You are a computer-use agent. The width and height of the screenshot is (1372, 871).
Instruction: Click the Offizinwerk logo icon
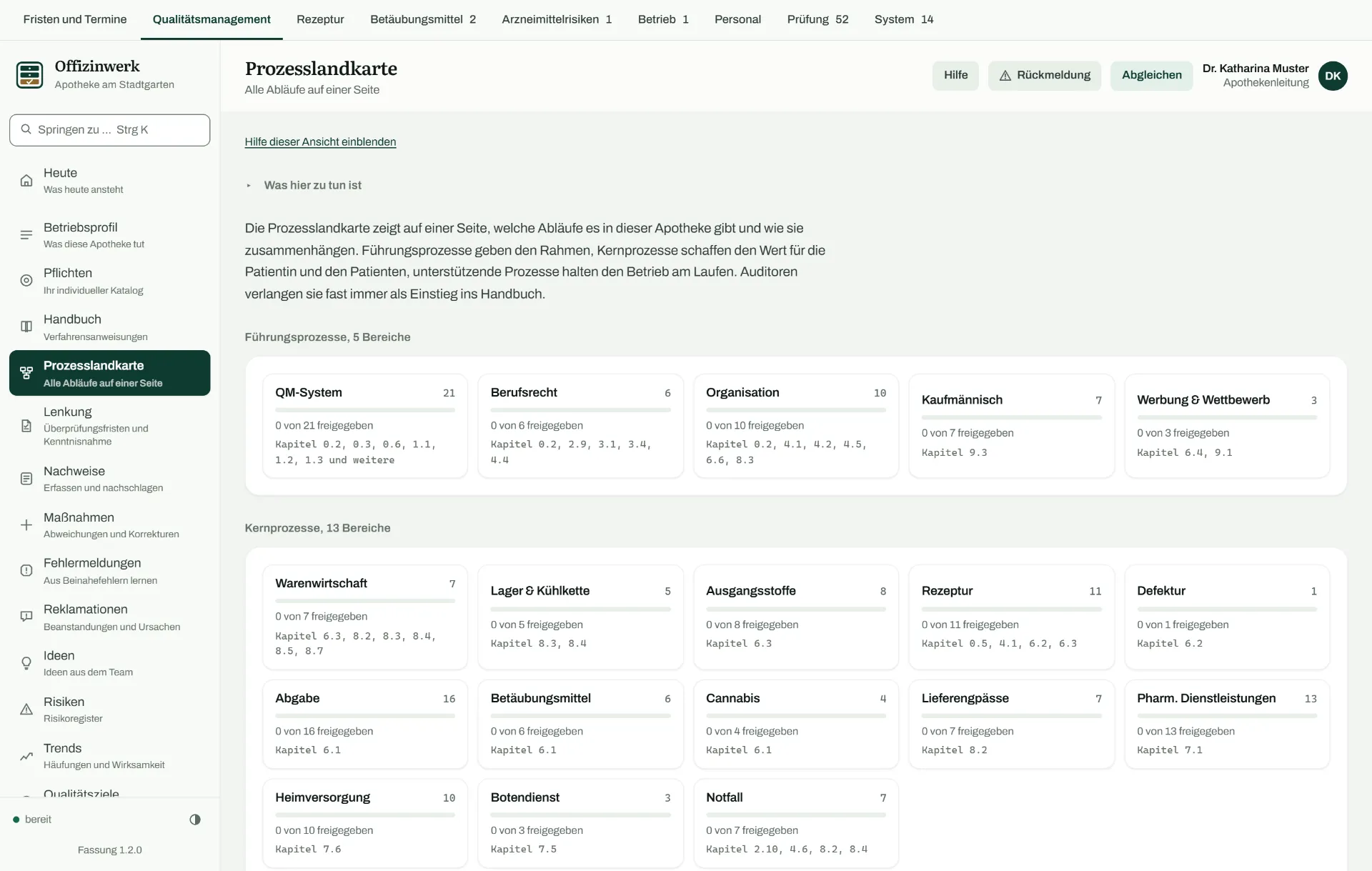[x=30, y=75]
